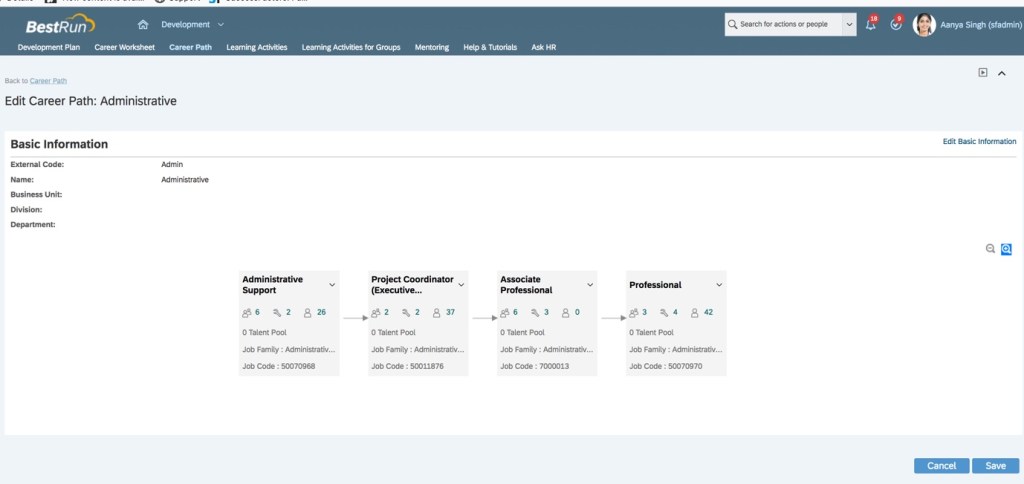Click competencies icon on Associate Professional card

(x=535, y=312)
